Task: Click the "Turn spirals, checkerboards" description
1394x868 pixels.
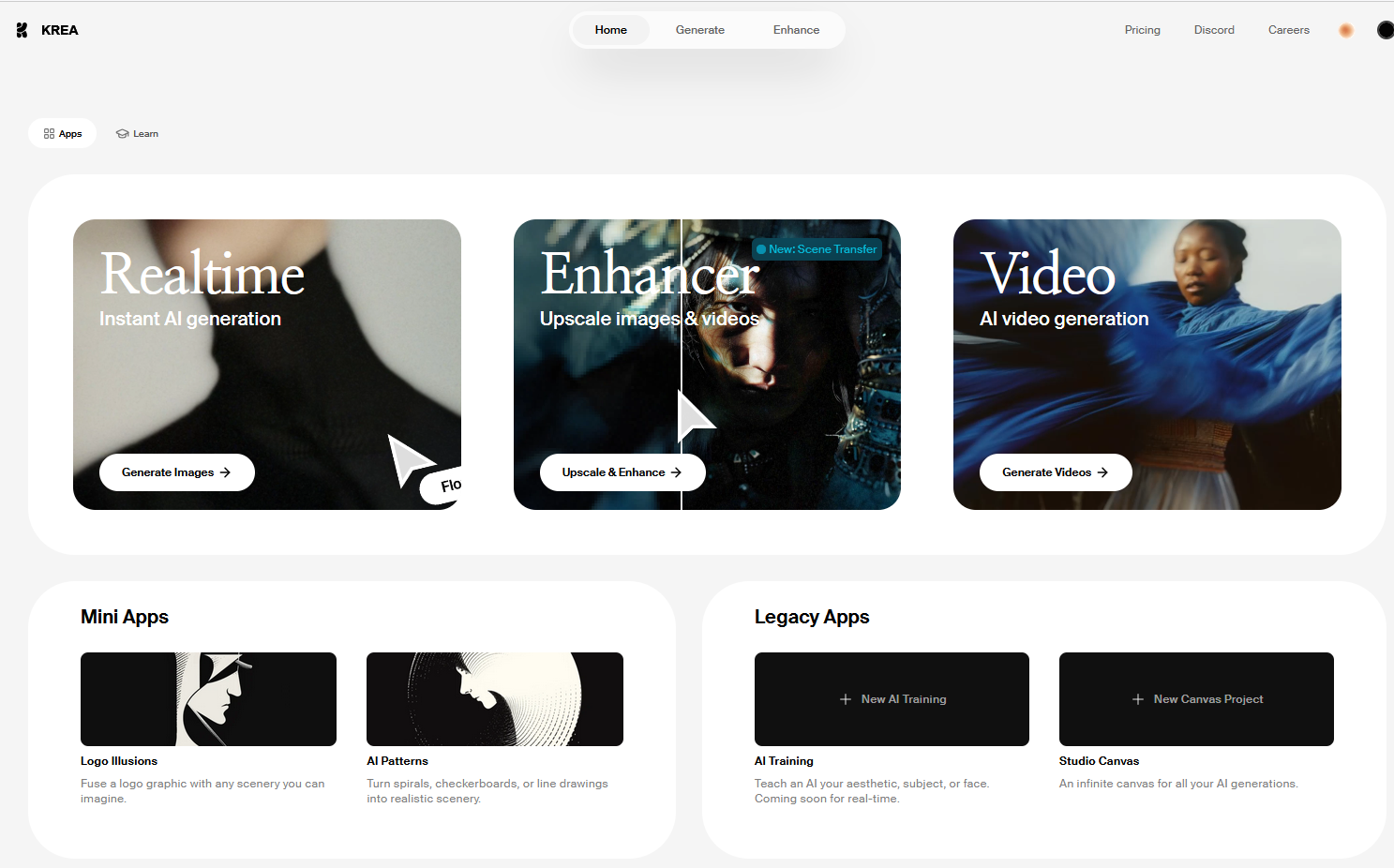Action: (487, 791)
